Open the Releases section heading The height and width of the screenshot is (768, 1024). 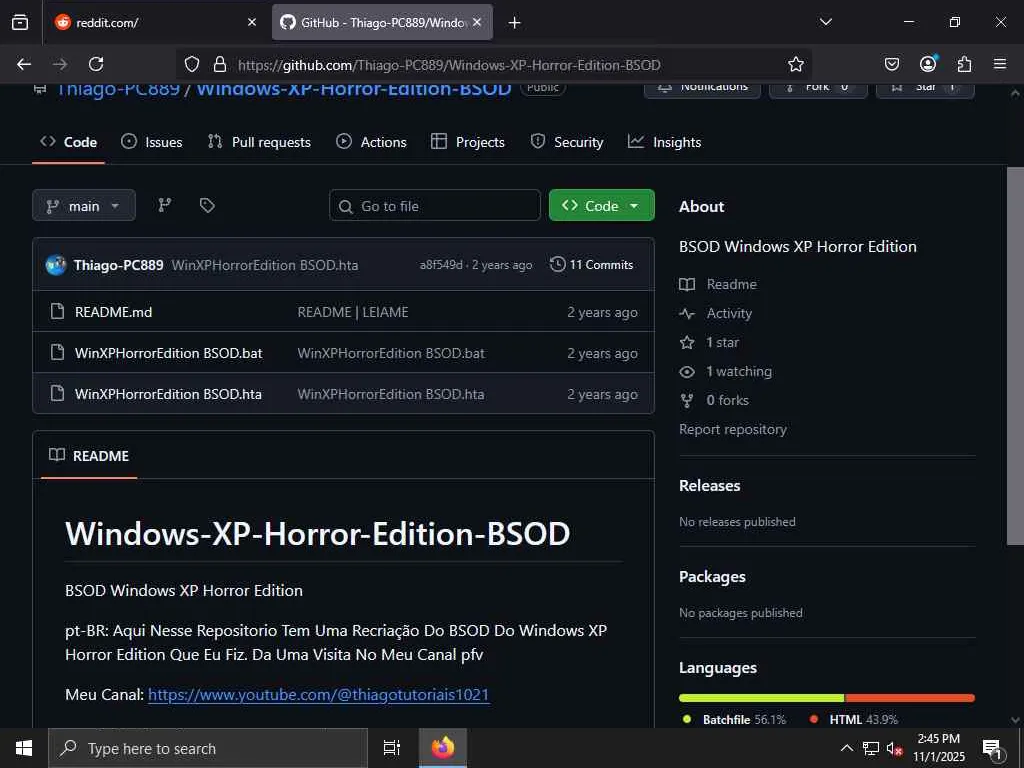(x=709, y=485)
